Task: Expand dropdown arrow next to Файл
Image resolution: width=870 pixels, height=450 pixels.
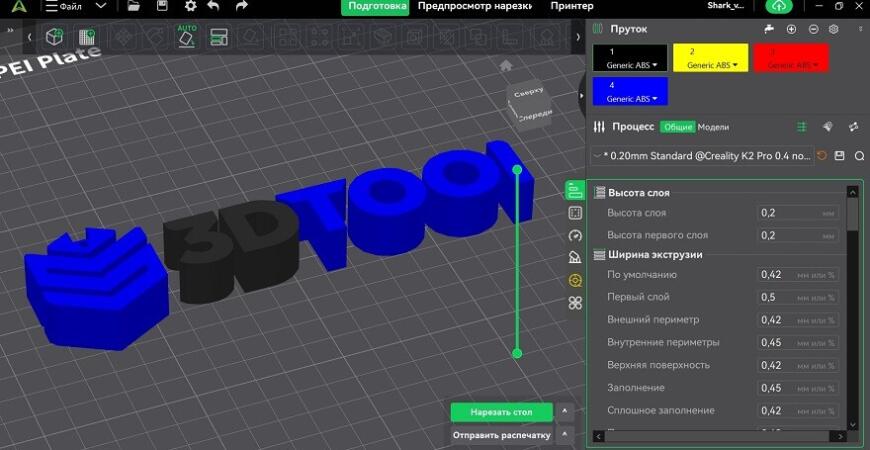Action: click(100, 6)
